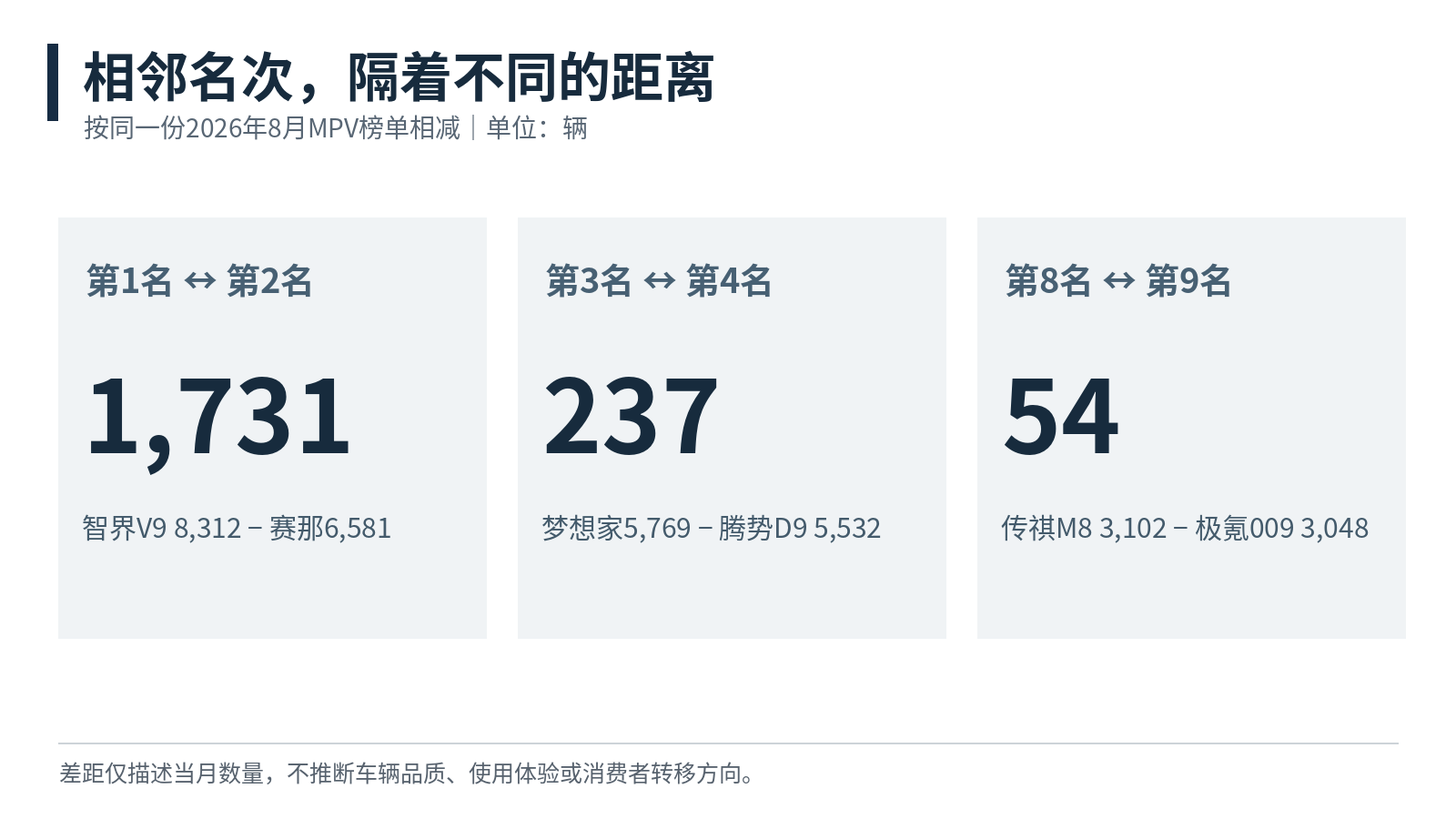Select the subtitle 按同一份2026年8月MPV榜单相减
This screenshot has height=819, width=1456.
272,128
